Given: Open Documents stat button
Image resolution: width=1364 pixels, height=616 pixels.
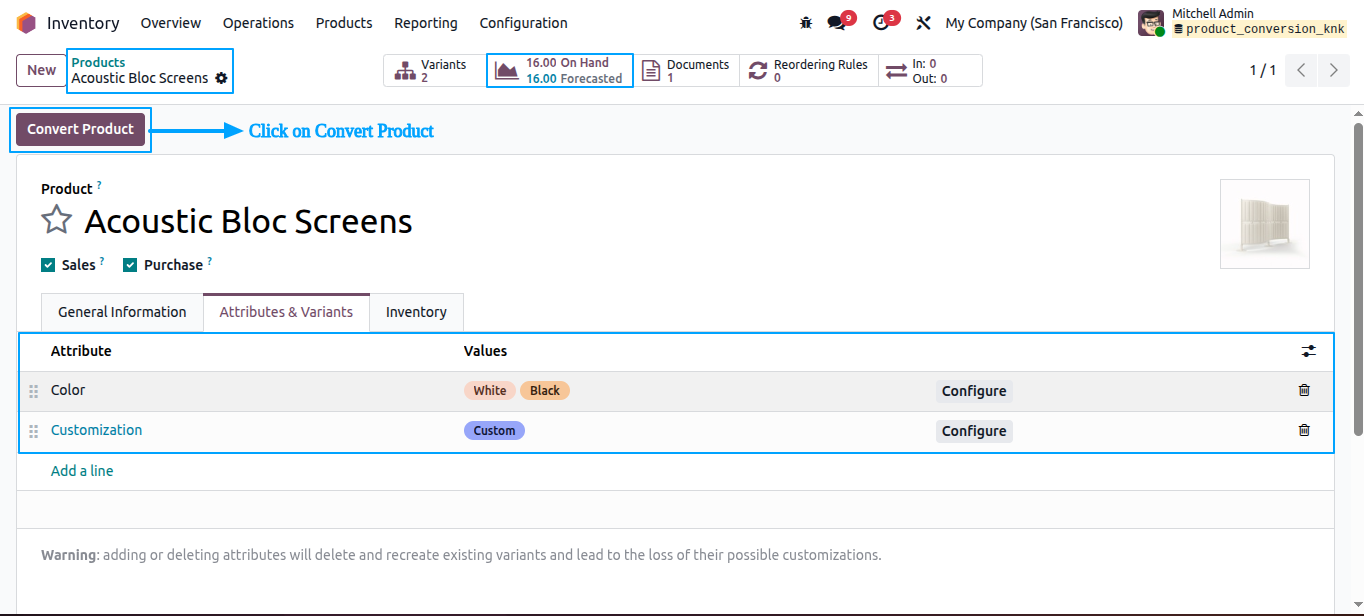Looking at the screenshot, I should [x=686, y=71].
